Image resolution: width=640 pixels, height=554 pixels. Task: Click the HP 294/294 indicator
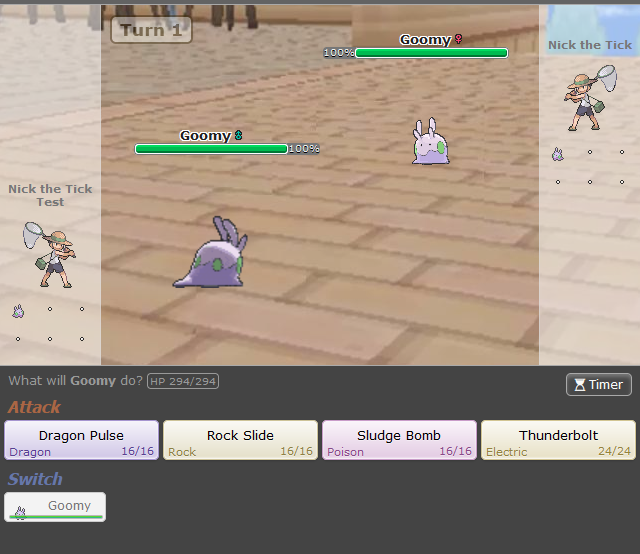click(x=183, y=381)
